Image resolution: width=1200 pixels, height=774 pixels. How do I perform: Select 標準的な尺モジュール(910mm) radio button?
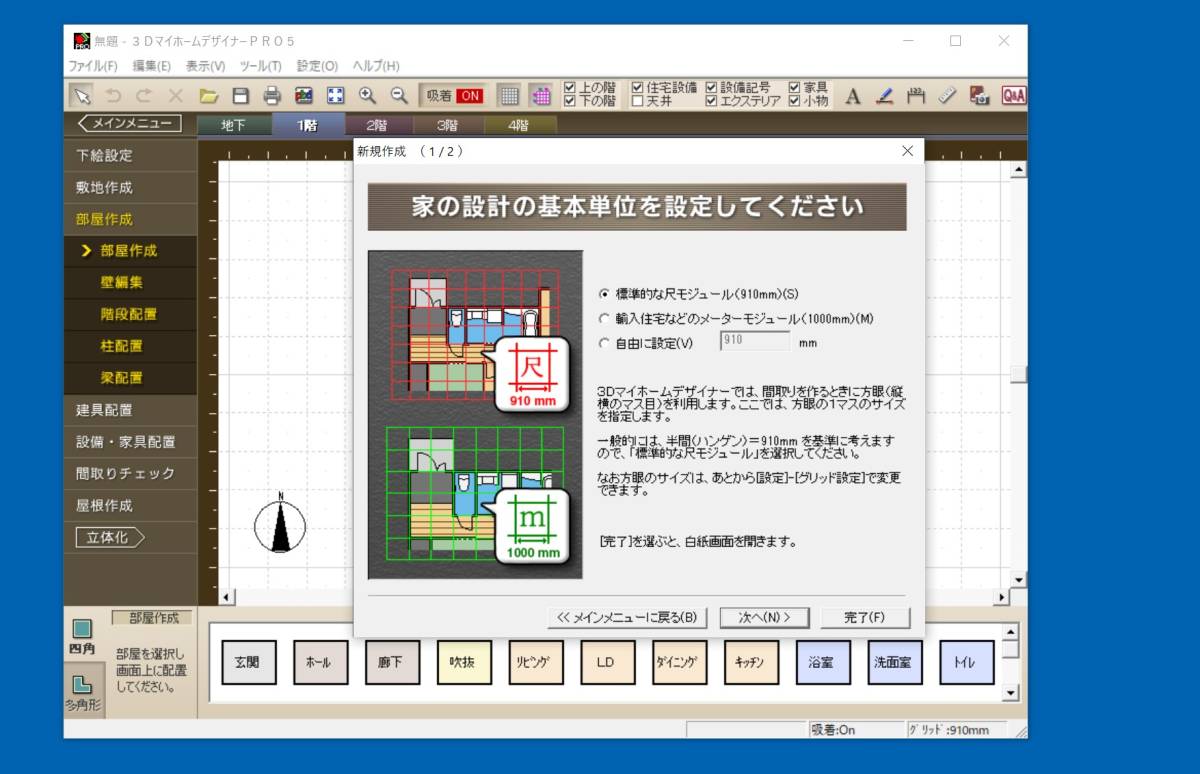pyautogui.click(x=603, y=295)
